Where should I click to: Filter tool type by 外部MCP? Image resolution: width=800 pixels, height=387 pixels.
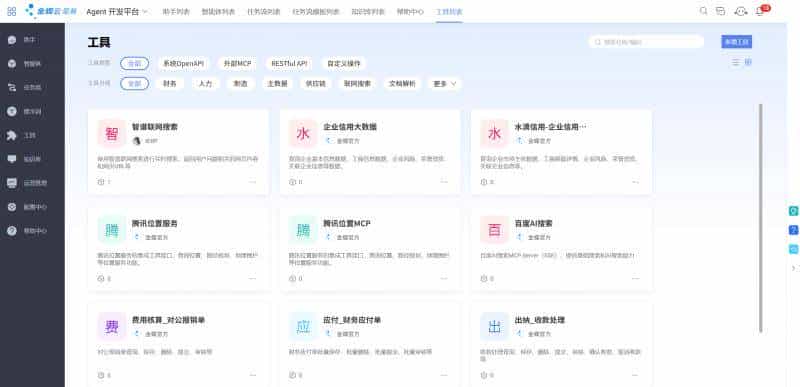[x=237, y=64]
